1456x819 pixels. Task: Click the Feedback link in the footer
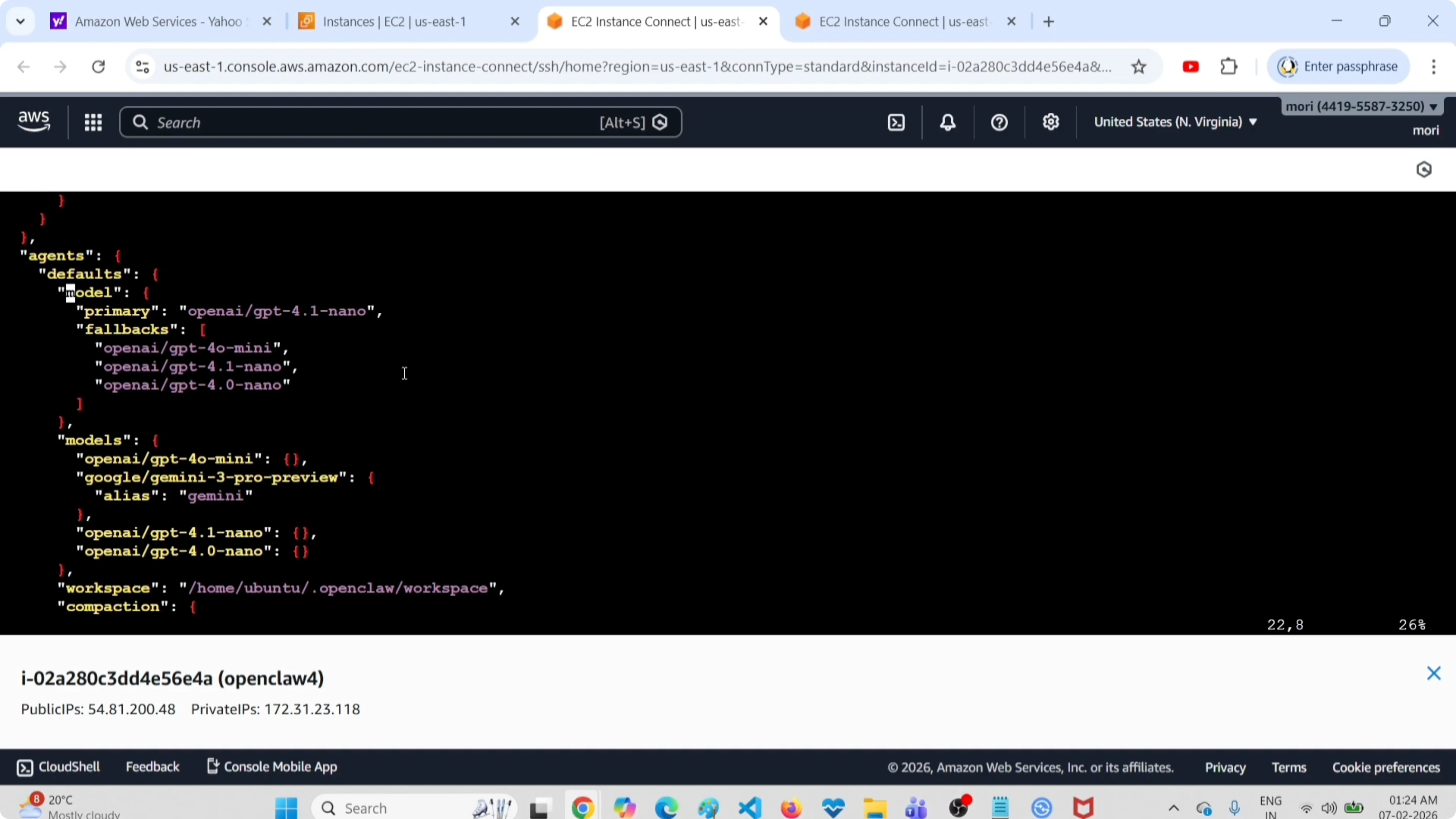tap(153, 766)
